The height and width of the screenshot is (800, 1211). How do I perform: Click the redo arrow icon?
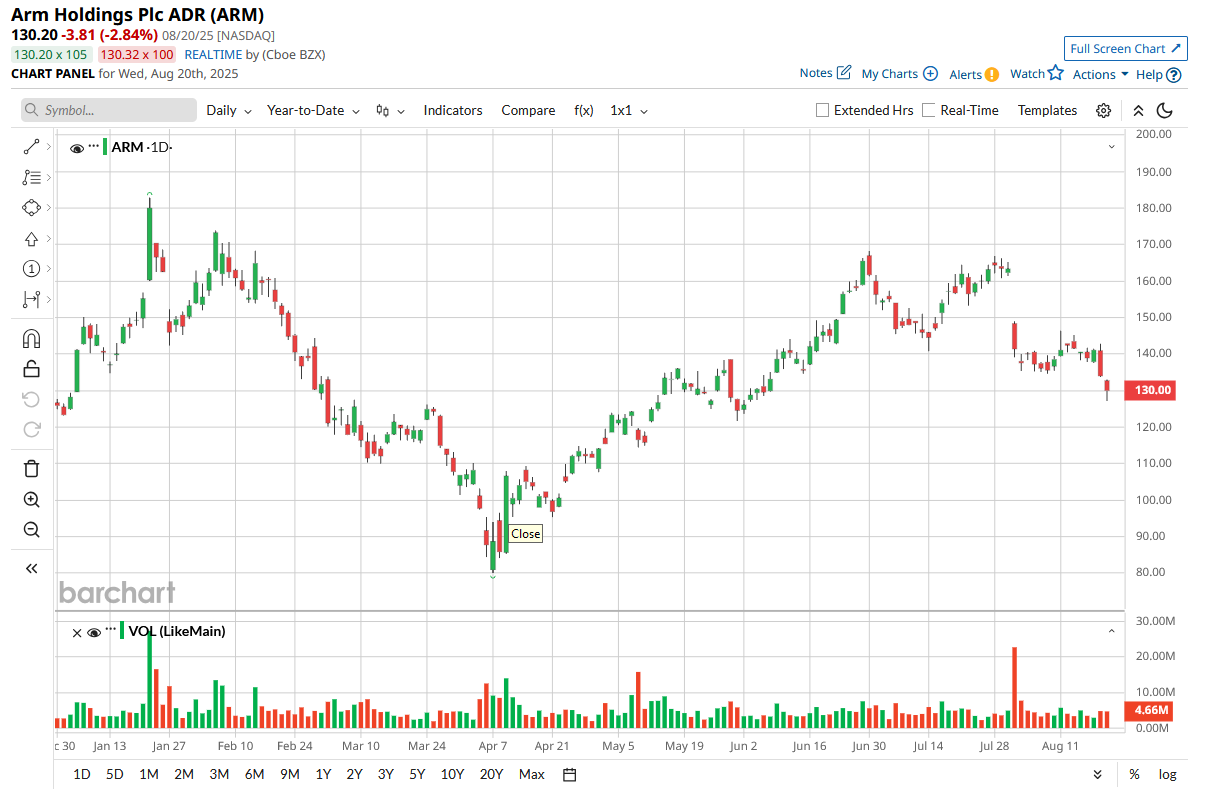31,429
